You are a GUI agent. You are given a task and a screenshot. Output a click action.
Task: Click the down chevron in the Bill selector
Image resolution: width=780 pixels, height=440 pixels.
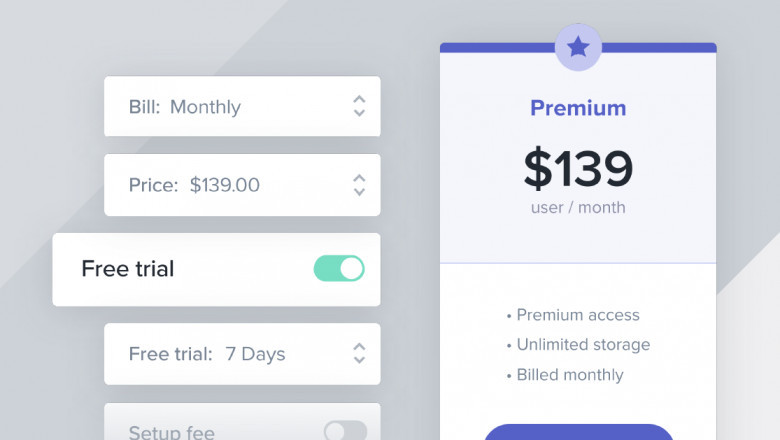[x=359, y=113]
